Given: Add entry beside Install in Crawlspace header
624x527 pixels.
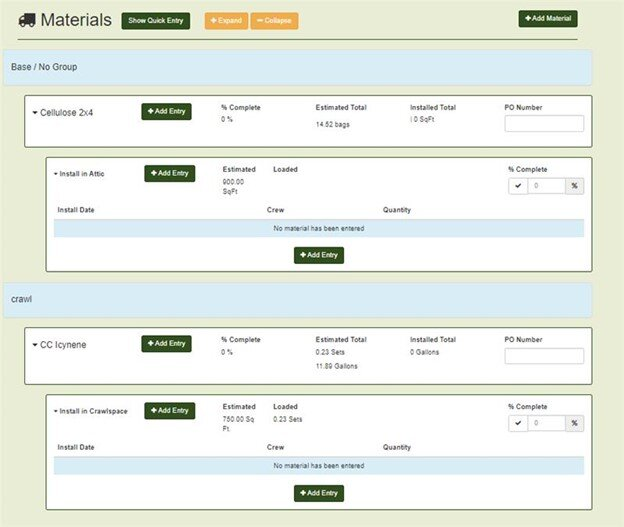Looking at the screenshot, I should [x=169, y=410].
